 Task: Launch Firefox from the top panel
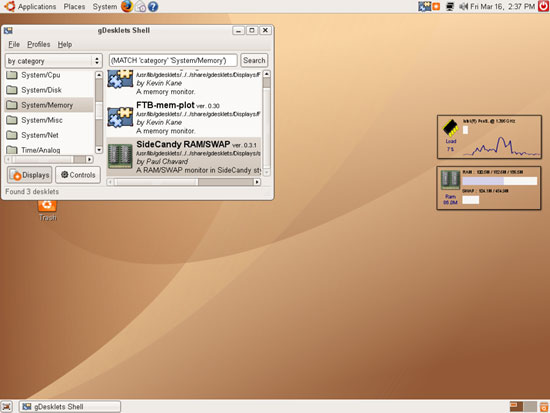[127, 6]
